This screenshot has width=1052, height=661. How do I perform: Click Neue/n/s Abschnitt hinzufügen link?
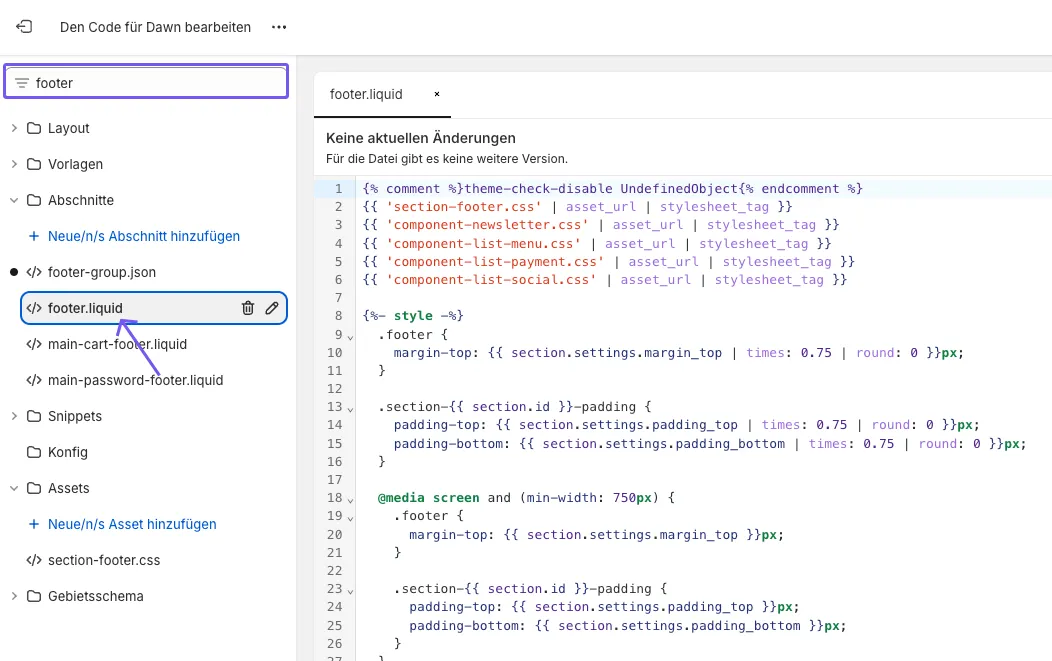point(144,236)
